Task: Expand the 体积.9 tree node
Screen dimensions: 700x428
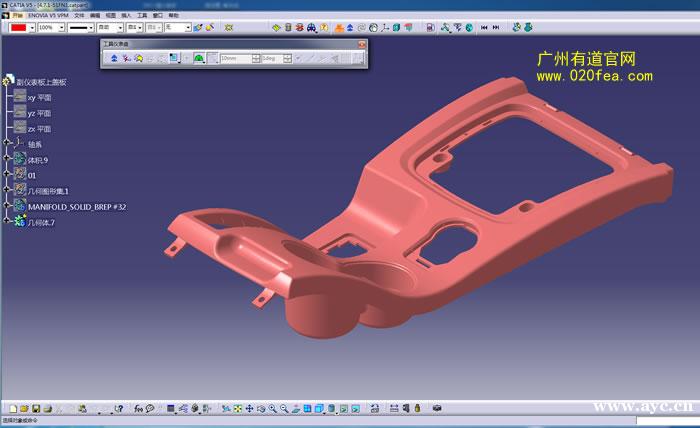Action: (x=7, y=160)
